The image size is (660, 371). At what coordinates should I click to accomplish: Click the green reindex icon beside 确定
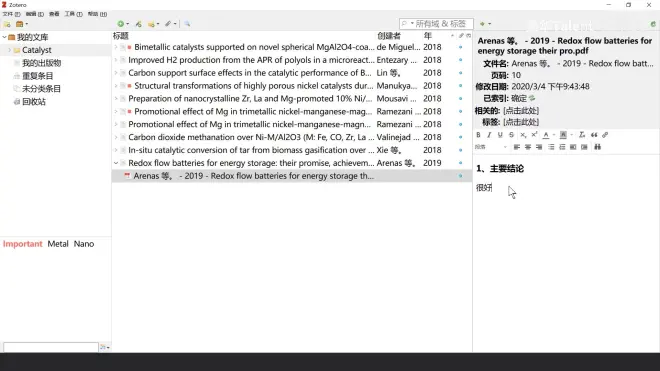(x=532, y=98)
